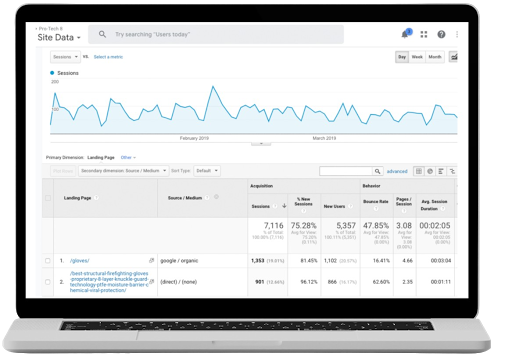Image resolution: width=512 pixels, height=360 pixels.
Task: Click the Select a metric link
Action: 108,57
